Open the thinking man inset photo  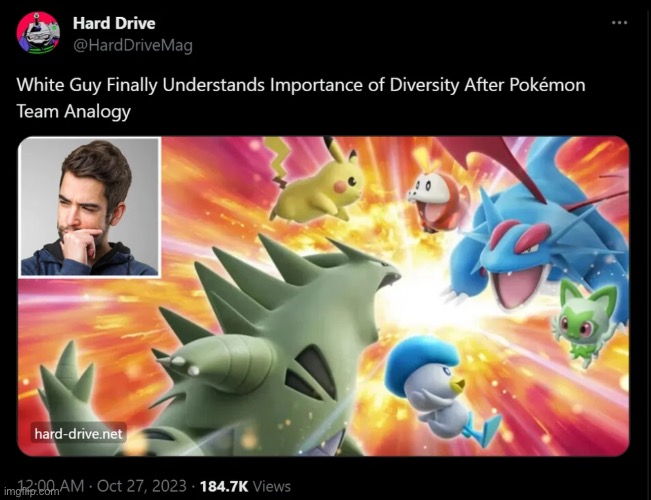89,207
